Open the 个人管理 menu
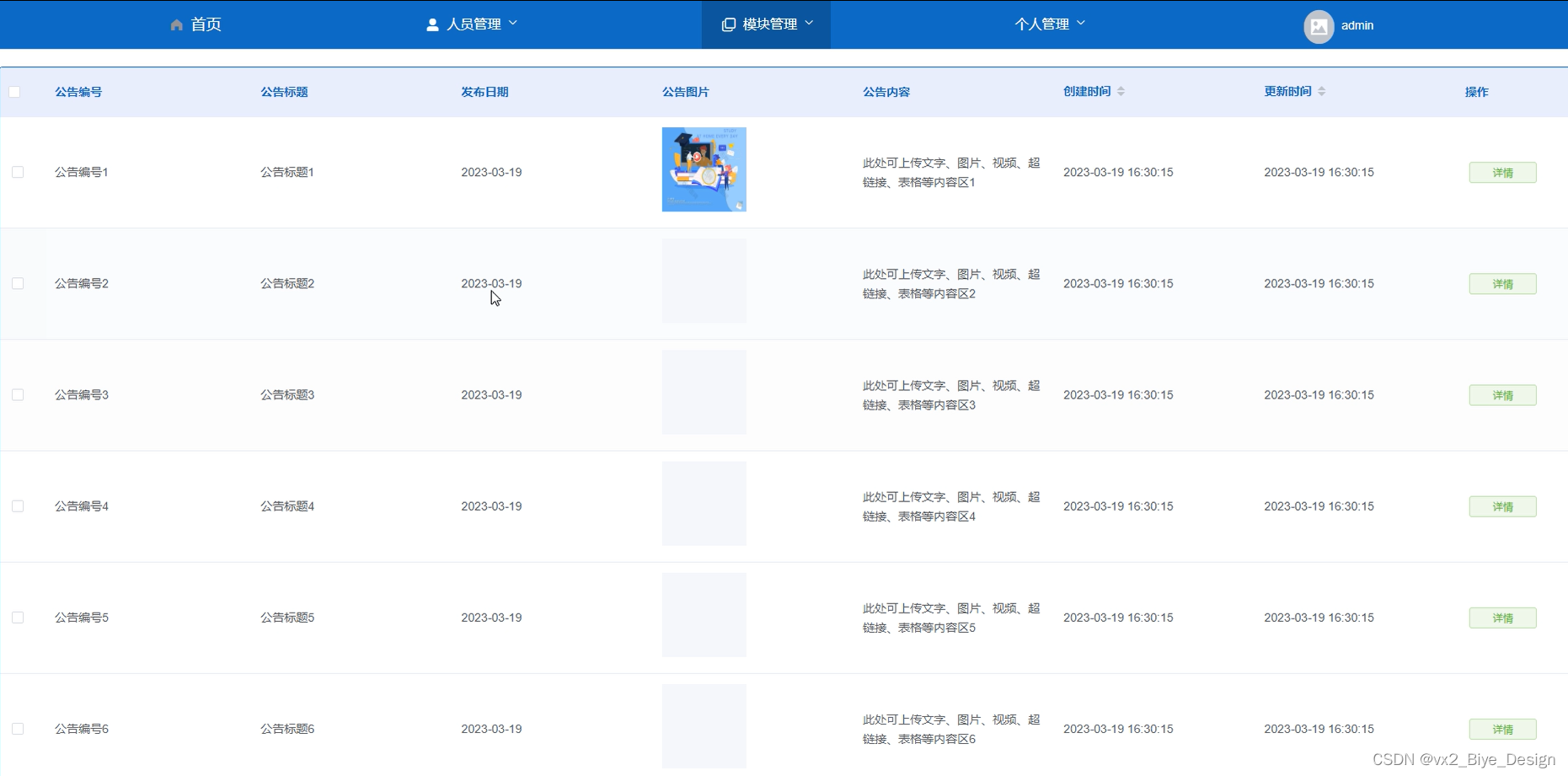The width and height of the screenshot is (1568, 776). click(1050, 24)
